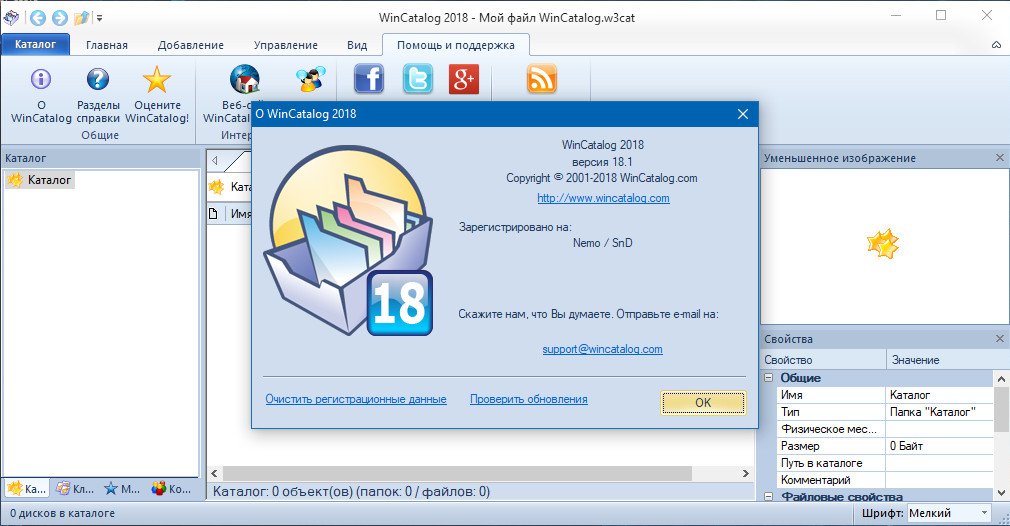Click the horizontal scrollbar right arrow
The width and height of the screenshot is (1010, 526).
(x=746, y=473)
